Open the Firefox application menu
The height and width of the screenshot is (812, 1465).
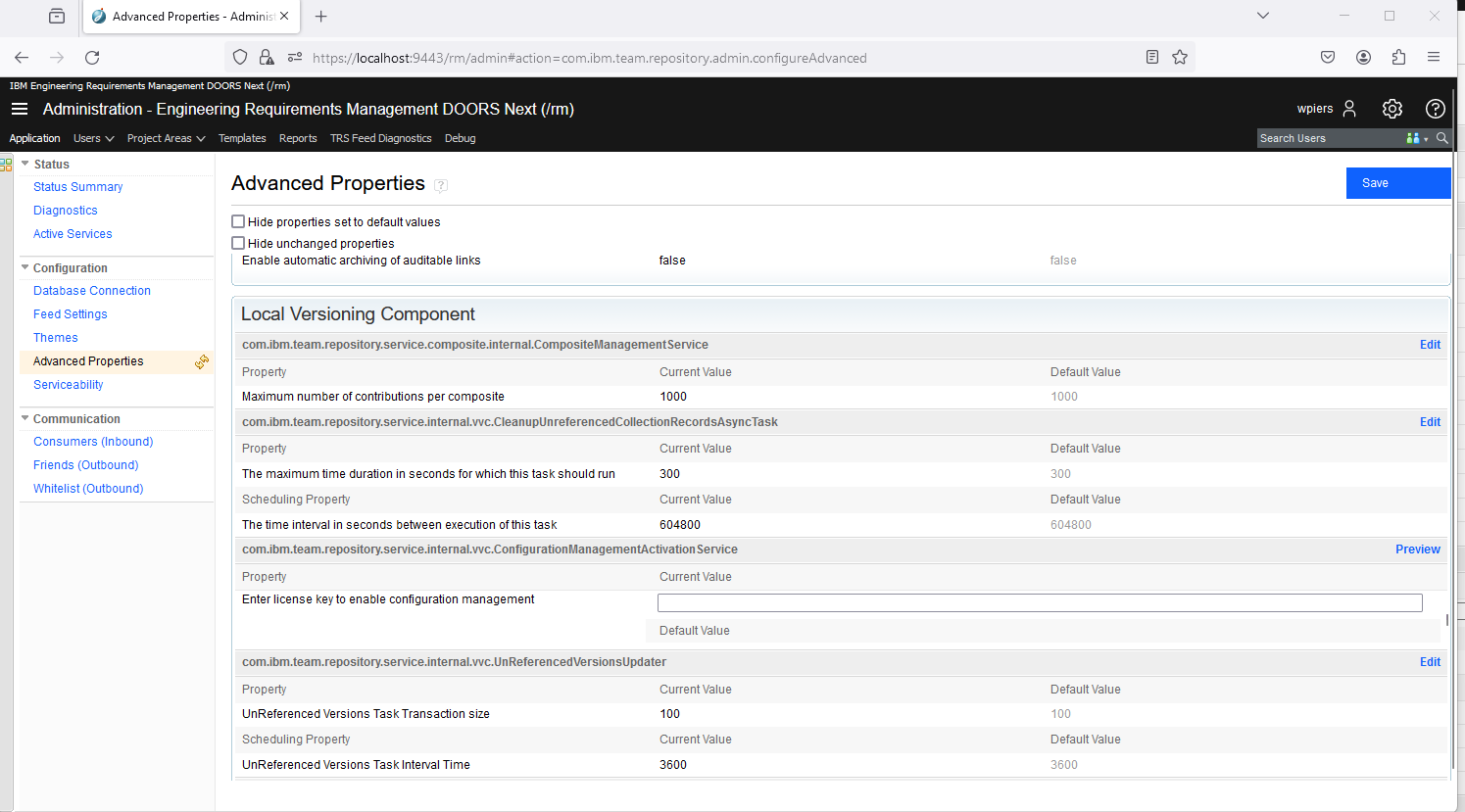(x=1434, y=58)
